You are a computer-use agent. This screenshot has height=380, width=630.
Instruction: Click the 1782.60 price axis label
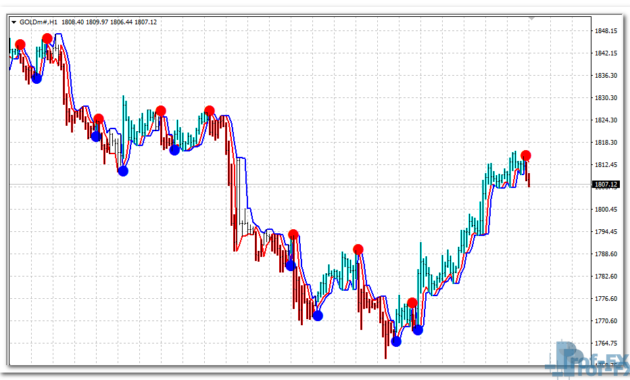point(606,276)
